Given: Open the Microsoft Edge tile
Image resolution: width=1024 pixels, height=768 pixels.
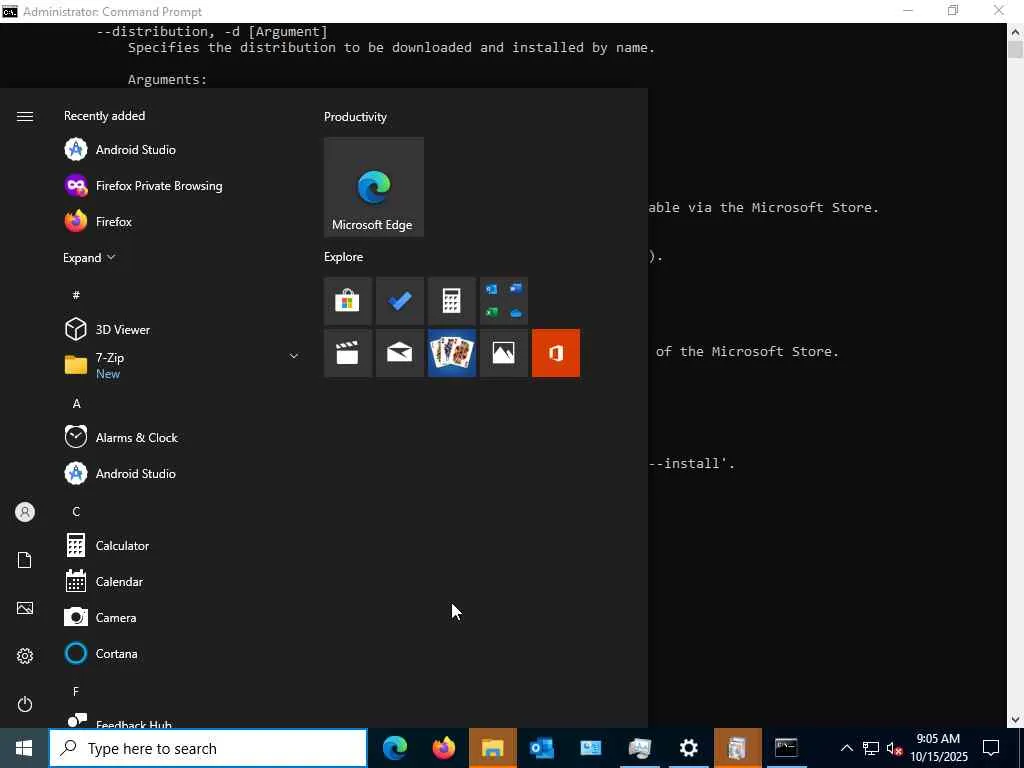Looking at the screenshot, I should pyautogui.click(x=374, y=187).
